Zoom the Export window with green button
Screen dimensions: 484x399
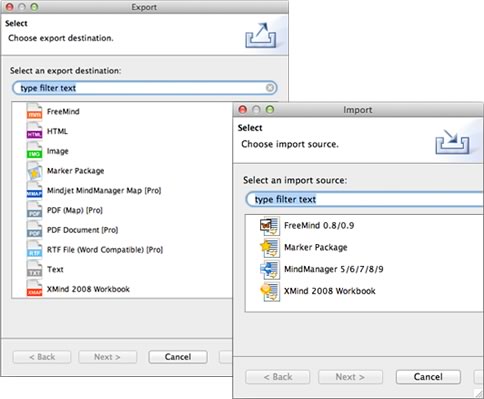tap(34, 7)
